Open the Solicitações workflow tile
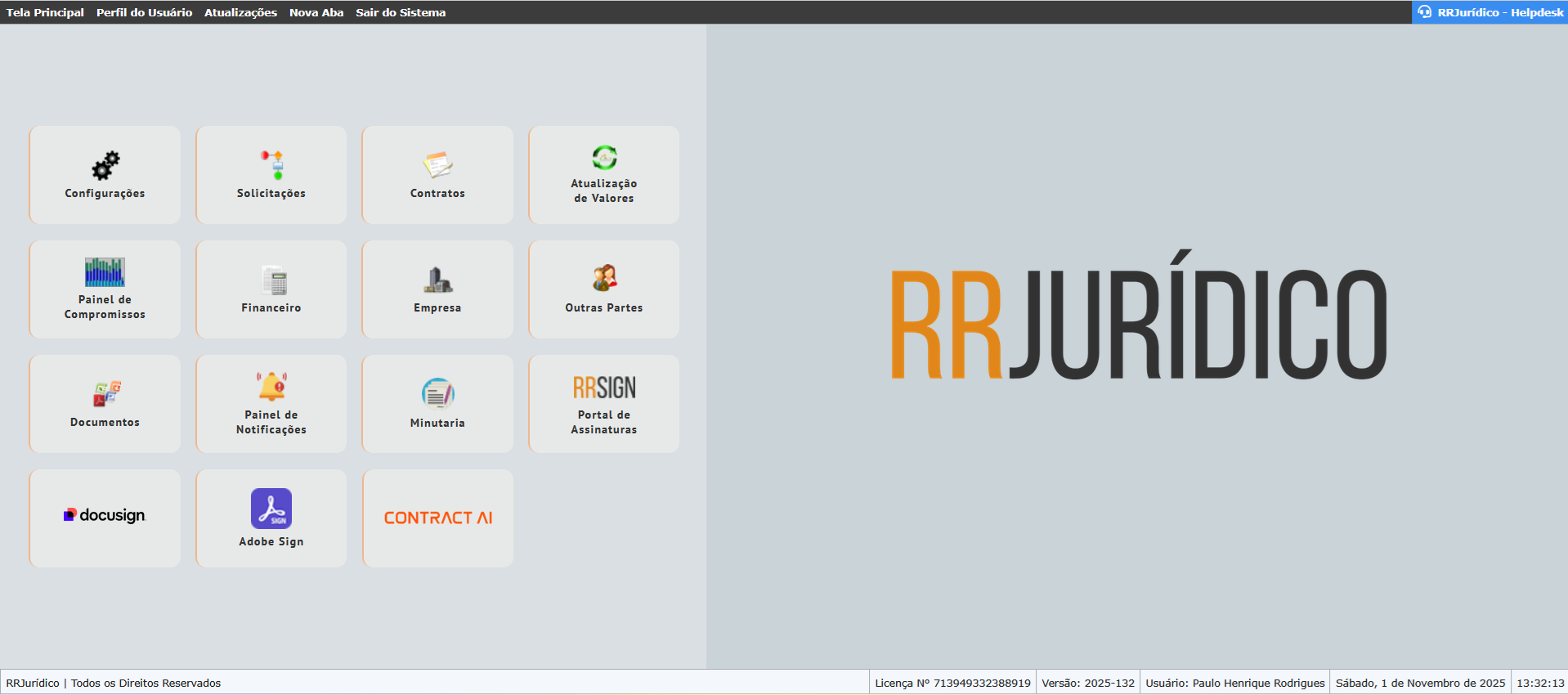The height and width of the screenshot is (695, 1568). [x=271, y=175]
